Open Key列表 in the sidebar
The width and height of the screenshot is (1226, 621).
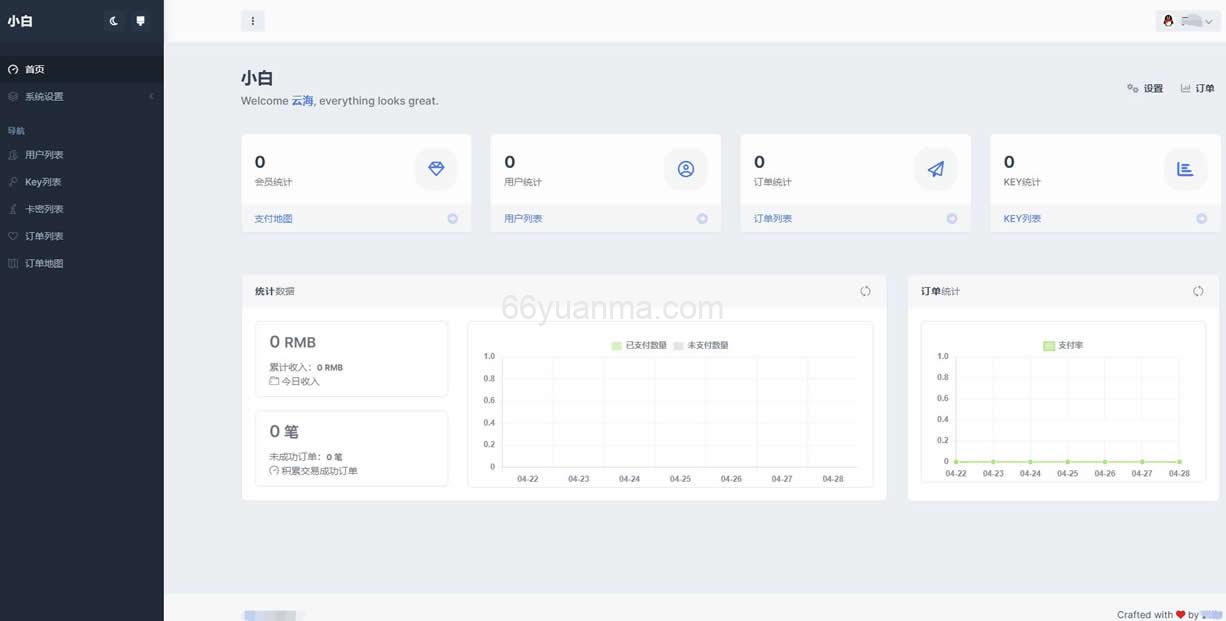click(x=43, y=182)
